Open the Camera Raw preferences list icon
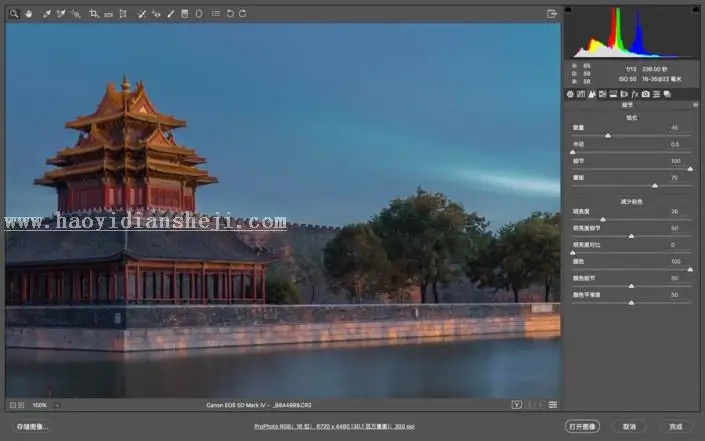The height and width of the screenshot is (441, 705). click(x=216, y=13)
